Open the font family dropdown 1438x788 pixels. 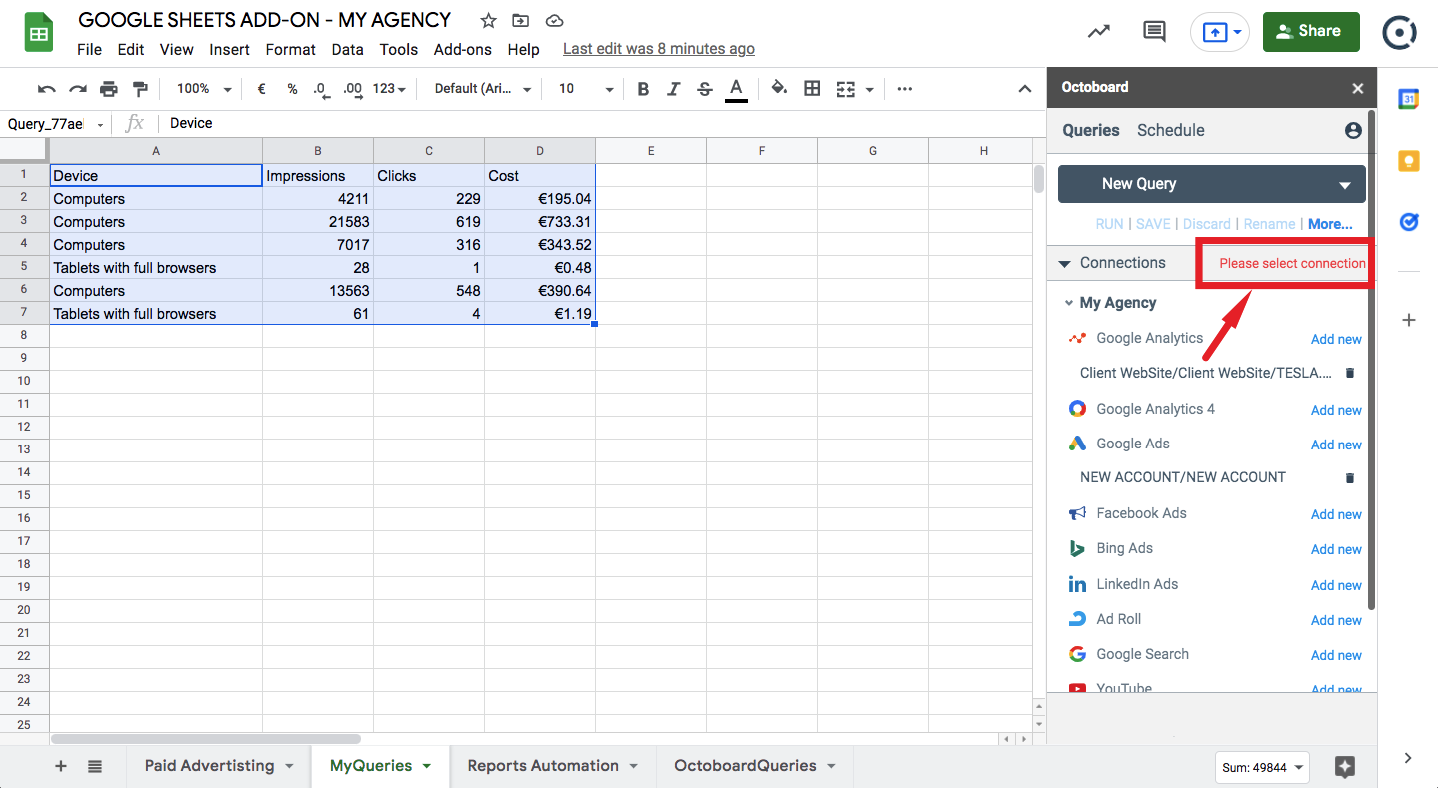(483, 89)
